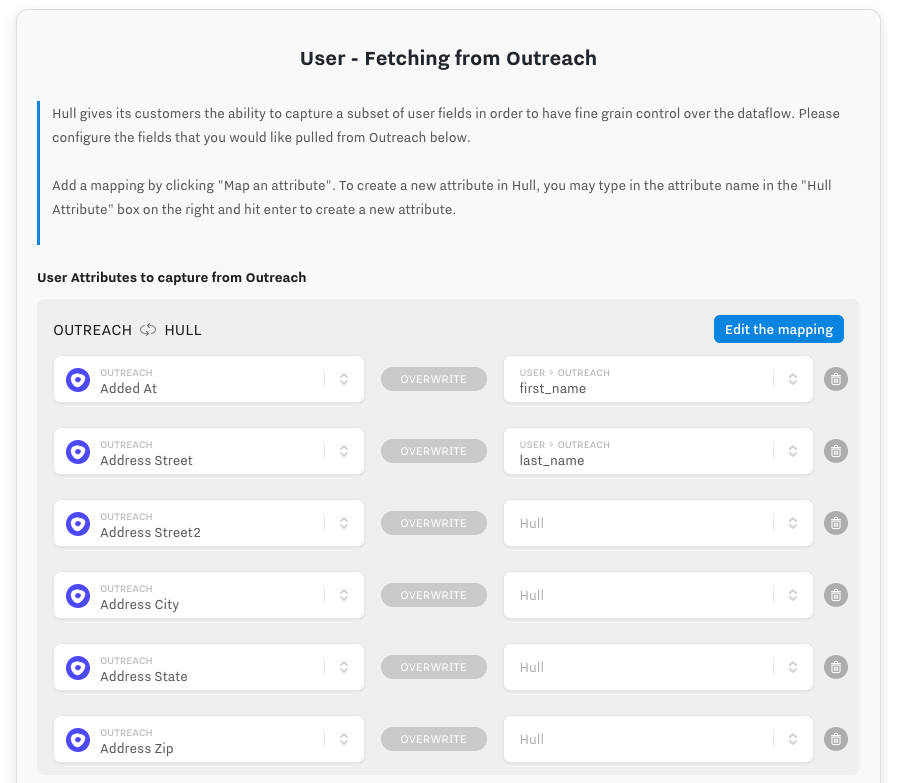This screenshot has height=783, width=899.
Task: Open the Address State Outreach field dropdown
Action: (209, 667)
